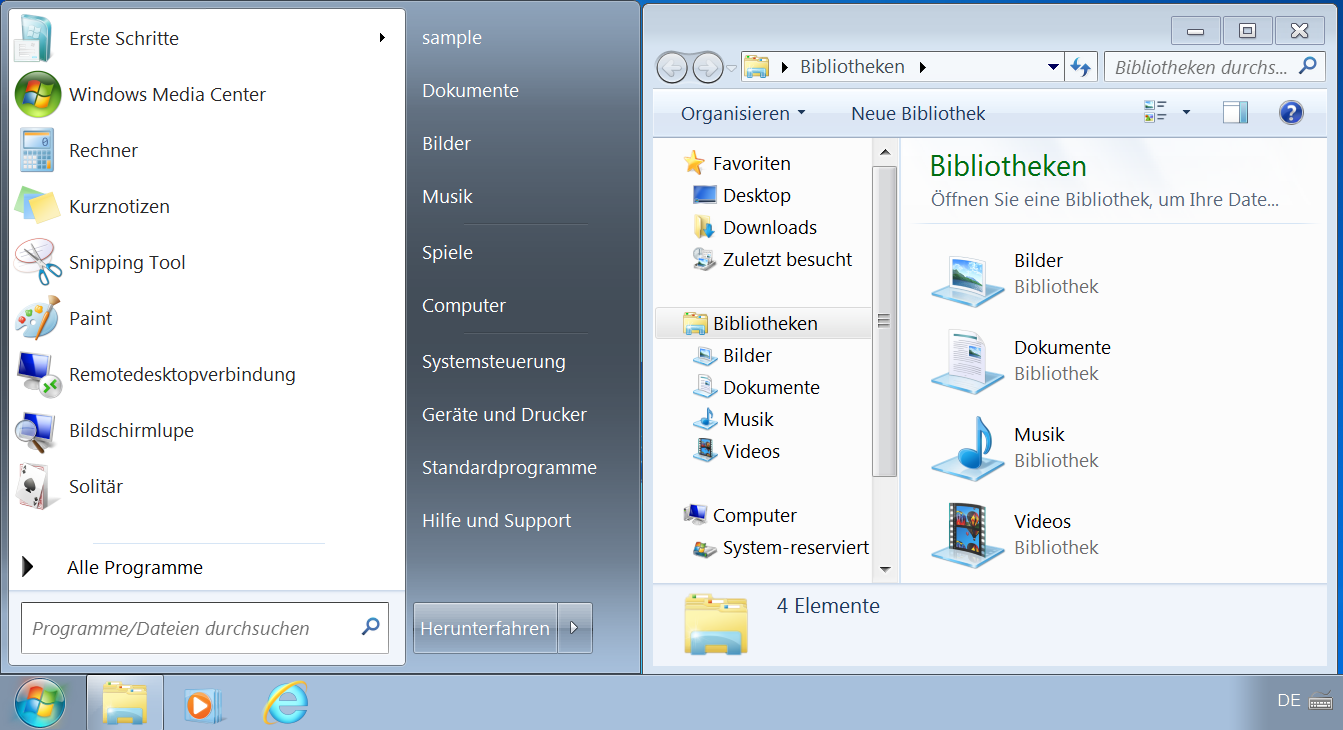Click the Programme/Dateien durchsuchen search box

(x=190, y=629)
